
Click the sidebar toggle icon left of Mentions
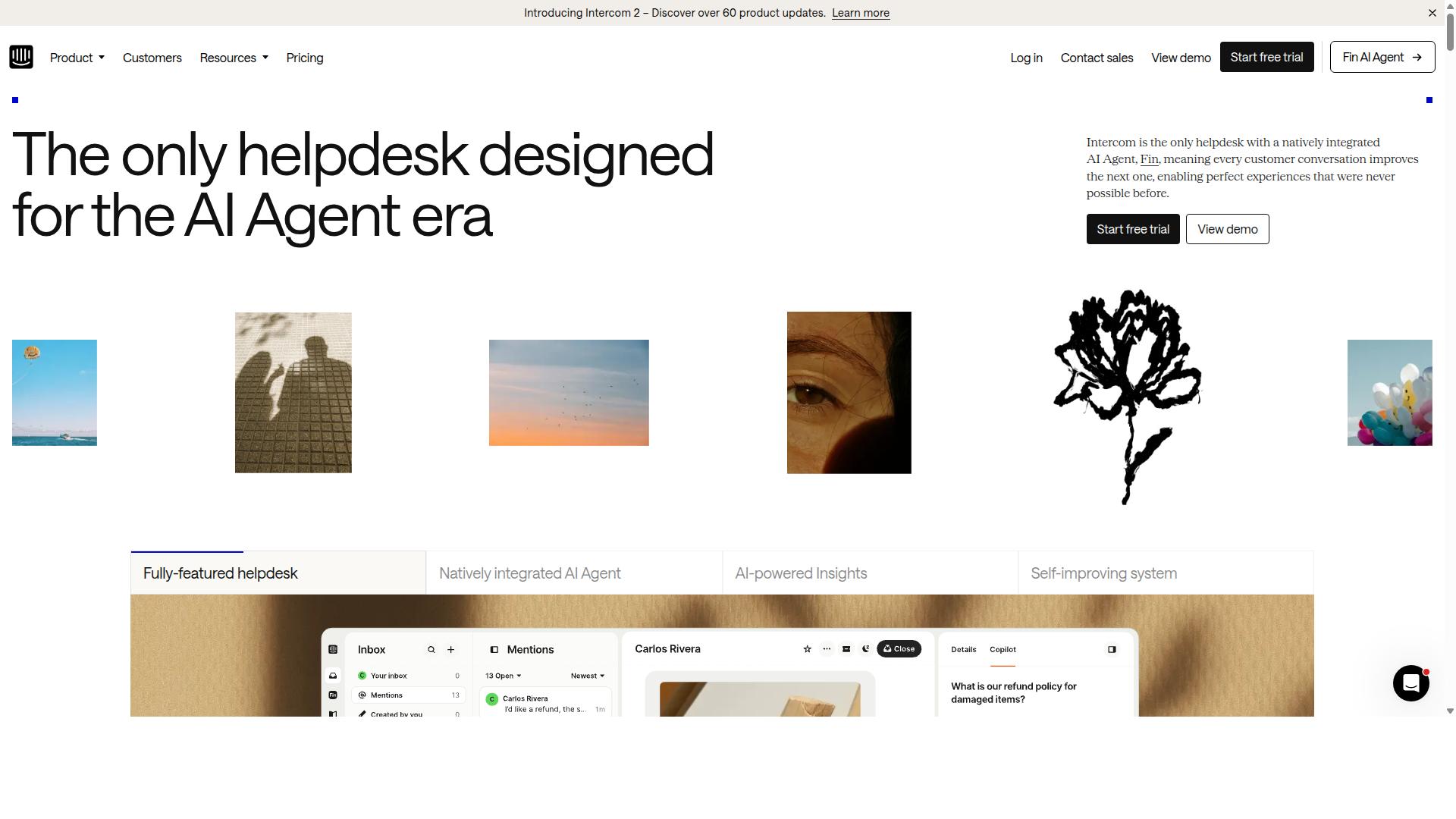[x=494, y=650]
